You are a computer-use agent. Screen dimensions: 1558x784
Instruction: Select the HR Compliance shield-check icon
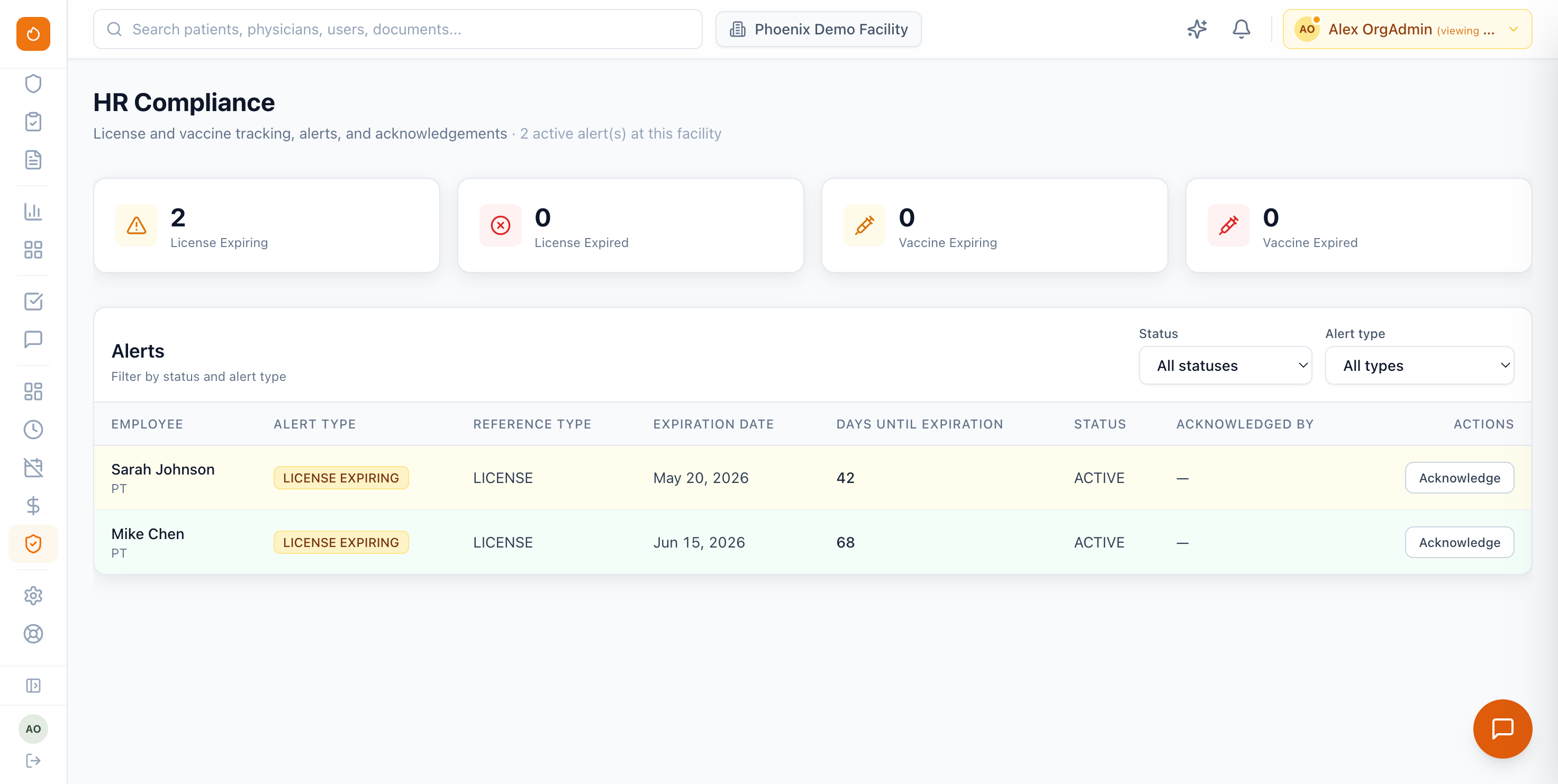pos(33,543)
